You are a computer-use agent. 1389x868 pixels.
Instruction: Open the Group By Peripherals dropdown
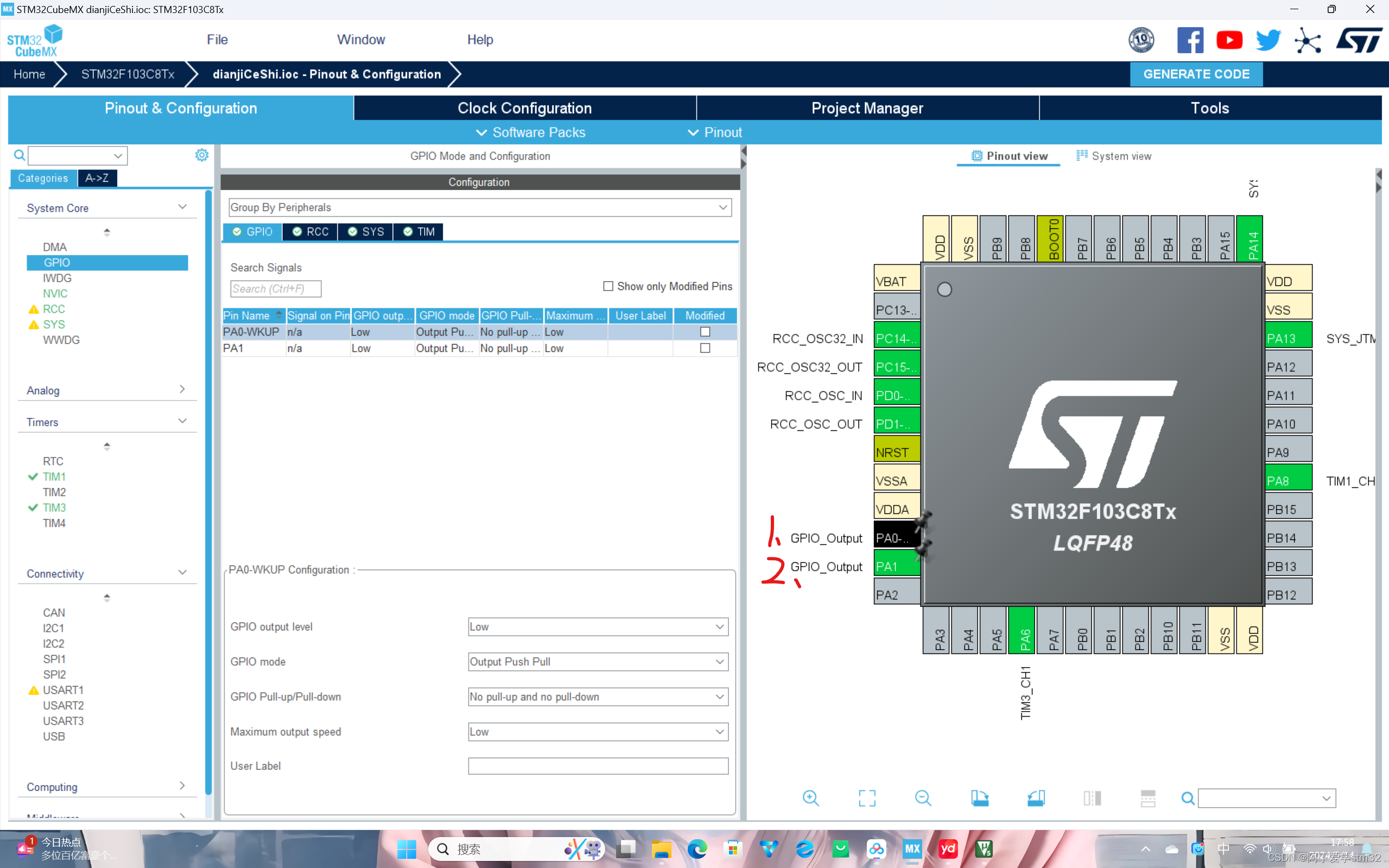tap(722, 207)
